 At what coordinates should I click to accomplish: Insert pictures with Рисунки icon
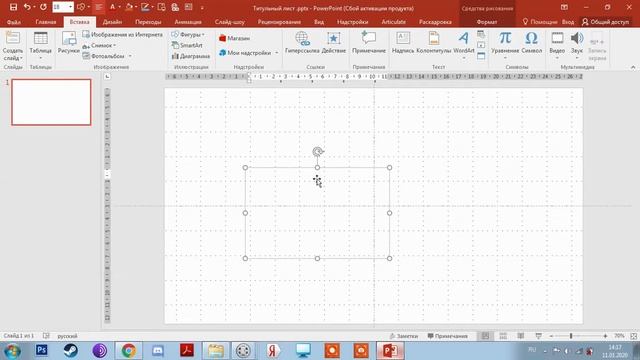pyautogui.click(x=69, y=43)
